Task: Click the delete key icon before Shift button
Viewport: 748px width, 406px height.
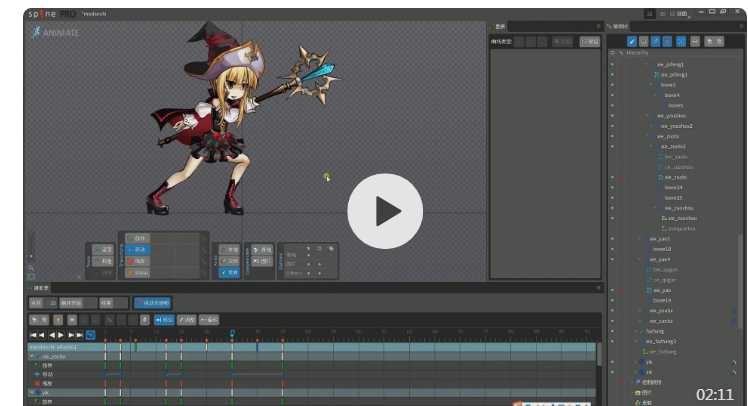Action: (x=145, y=320)
